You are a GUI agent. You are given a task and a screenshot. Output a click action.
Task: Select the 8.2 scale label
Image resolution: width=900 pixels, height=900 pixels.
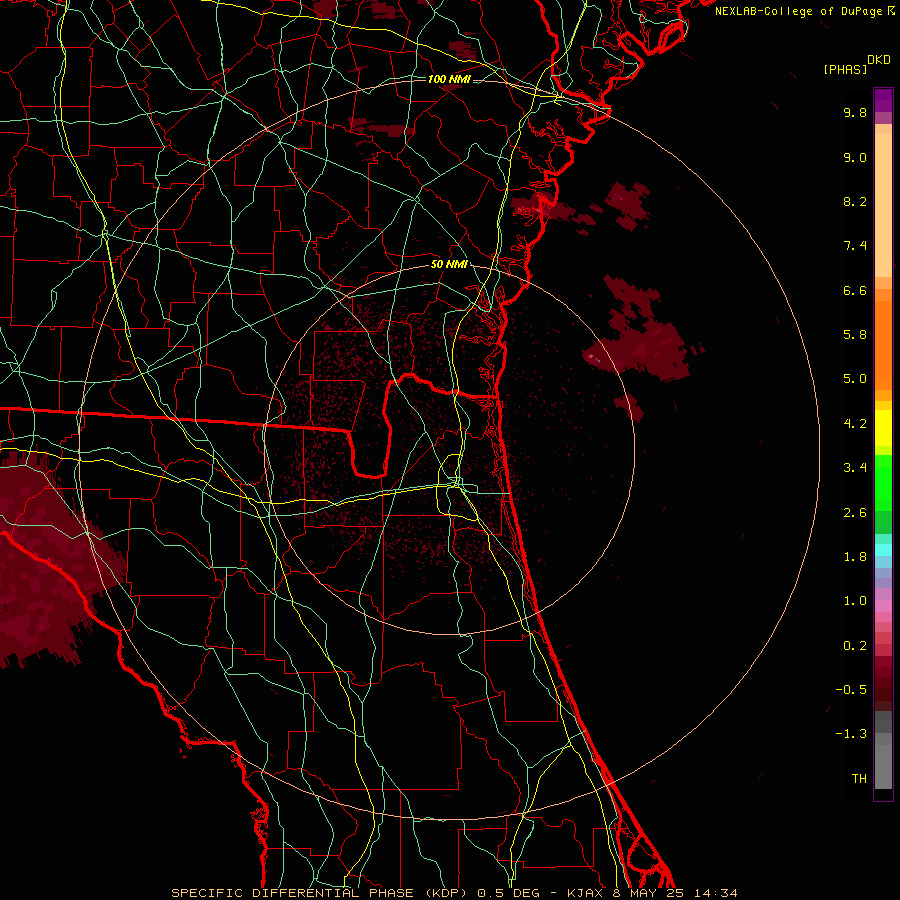pyautogui.click(x=855, y=201)
